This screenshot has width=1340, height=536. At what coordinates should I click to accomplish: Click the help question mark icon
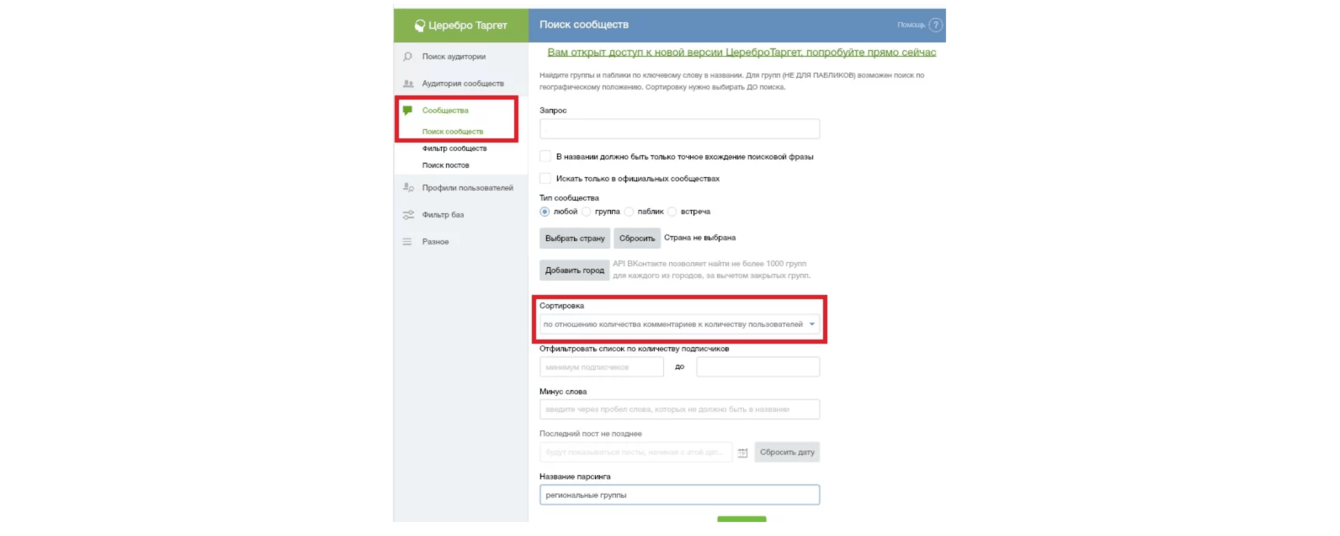click(935, 25)
